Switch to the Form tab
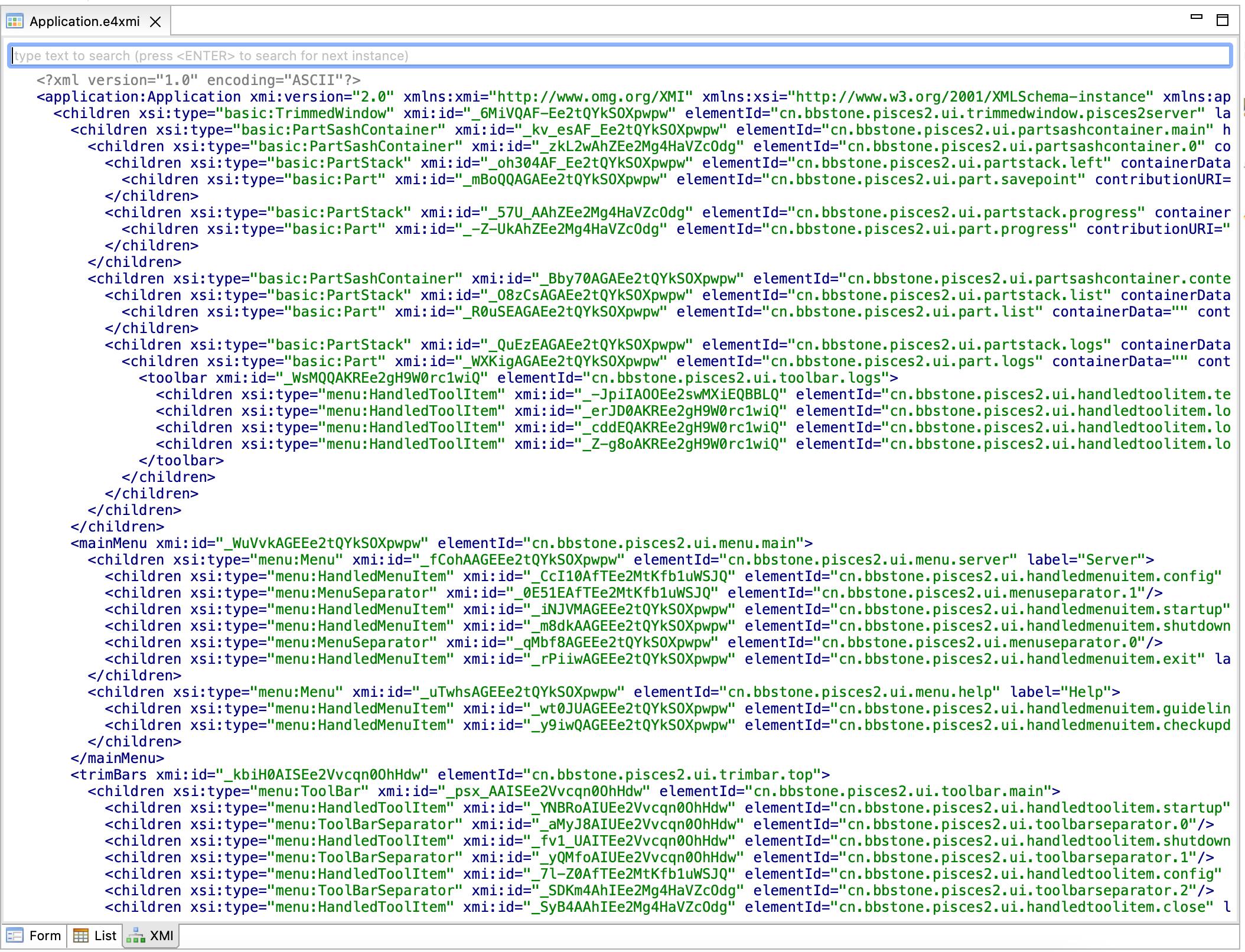Viewport: 1245px width, 952px height. (x=45, y=935)
